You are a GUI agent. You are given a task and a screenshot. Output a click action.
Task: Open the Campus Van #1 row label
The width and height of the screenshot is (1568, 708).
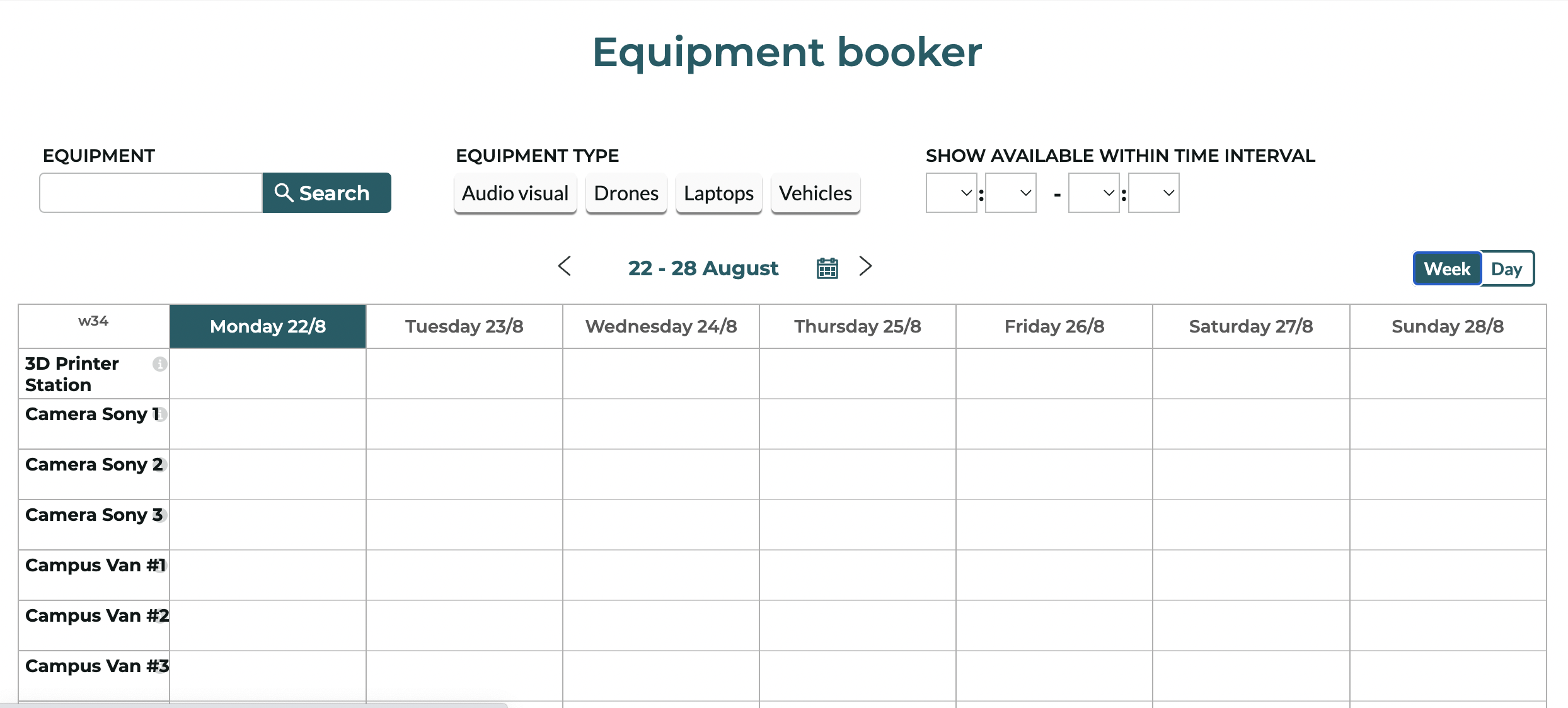96,566
